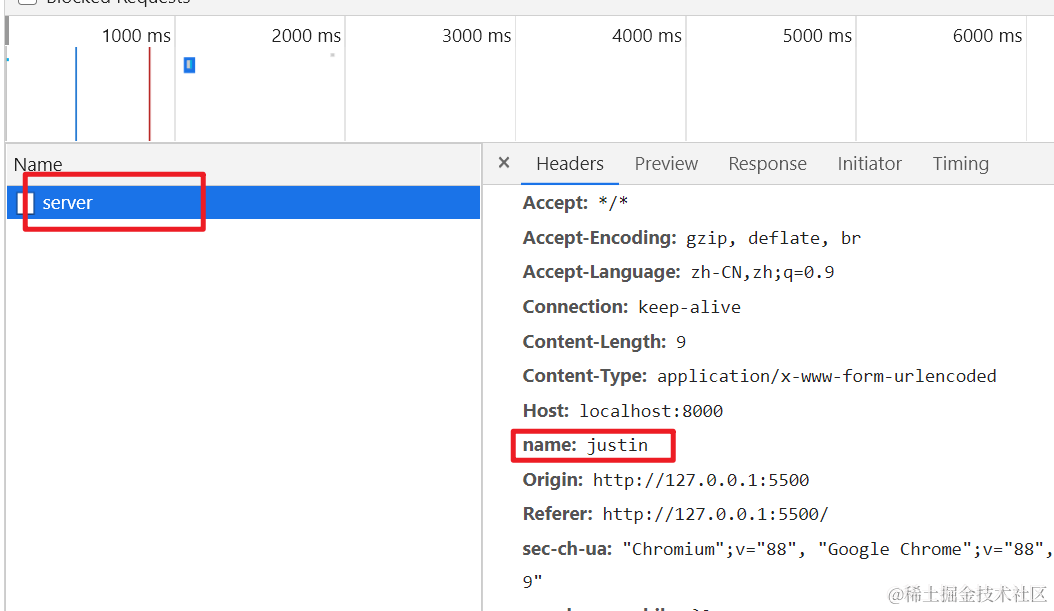Click the Accept header value */*
The width and height of the screenshot is (1054, 611).
click(x=613, y=202)
